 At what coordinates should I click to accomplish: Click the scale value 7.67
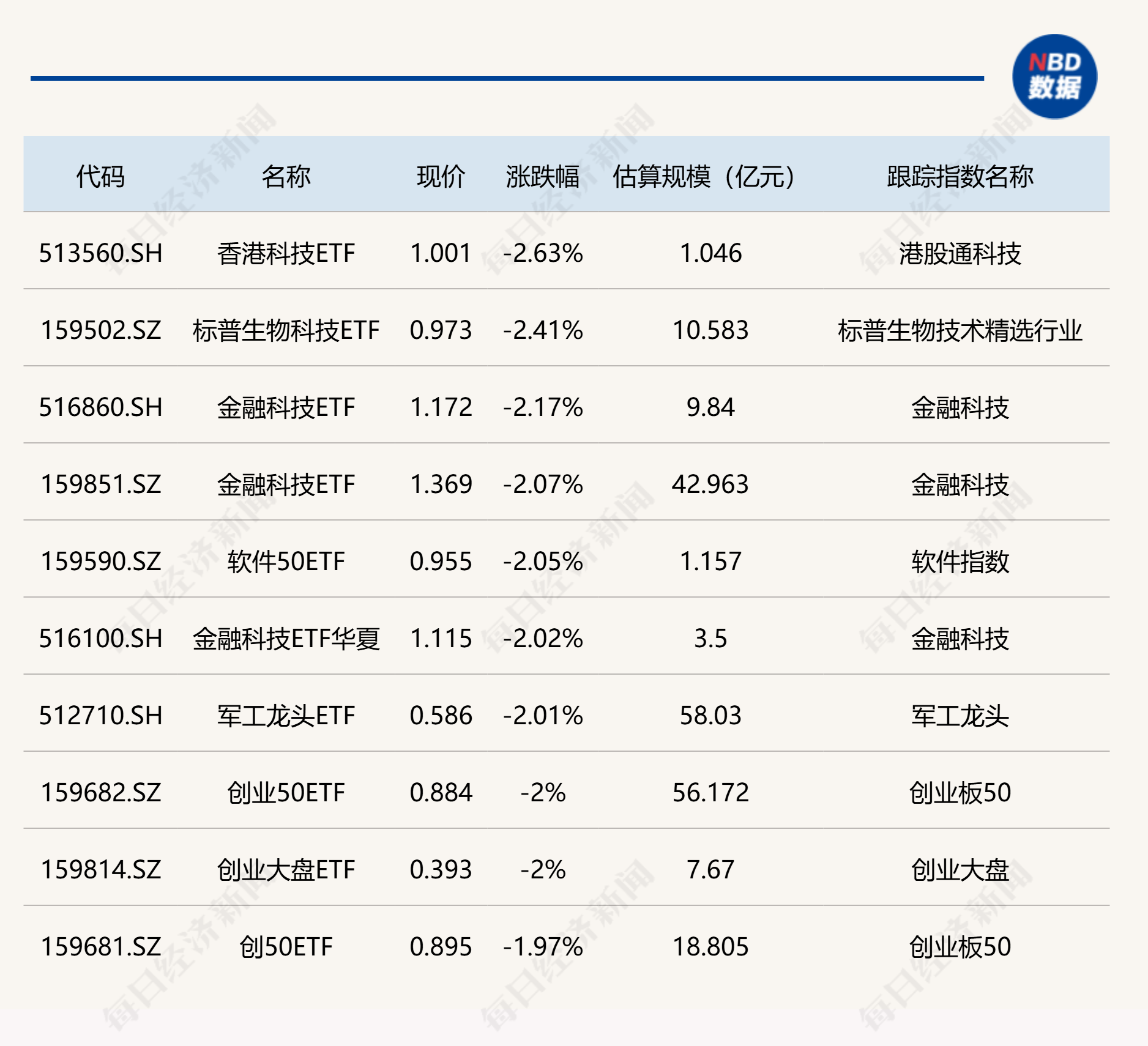coord(710,870)
